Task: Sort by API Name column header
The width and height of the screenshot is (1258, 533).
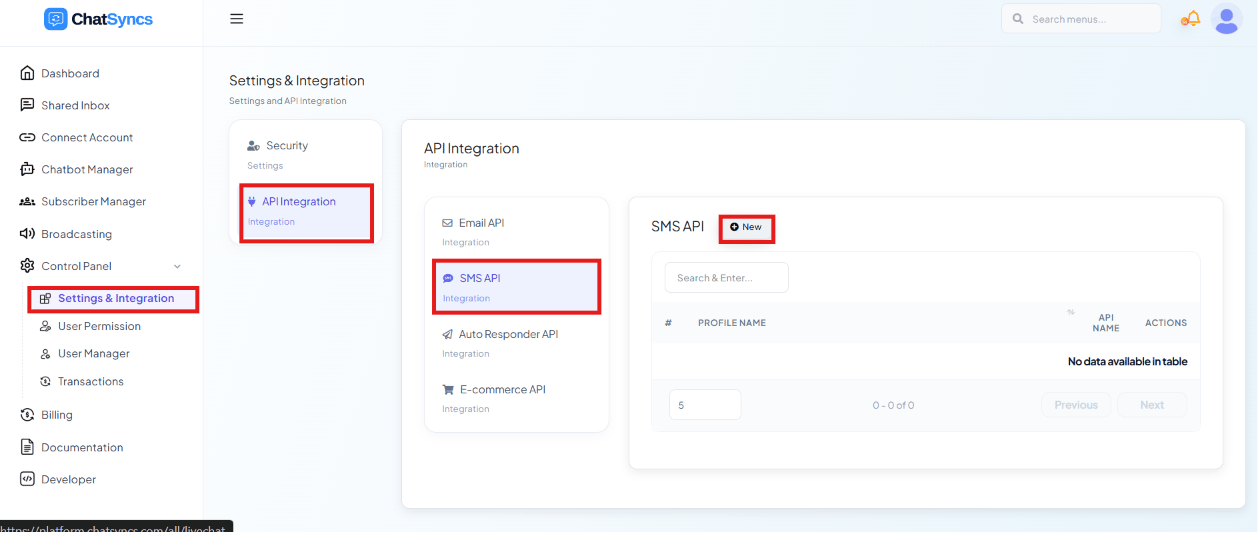Action: click(1105, 323)
